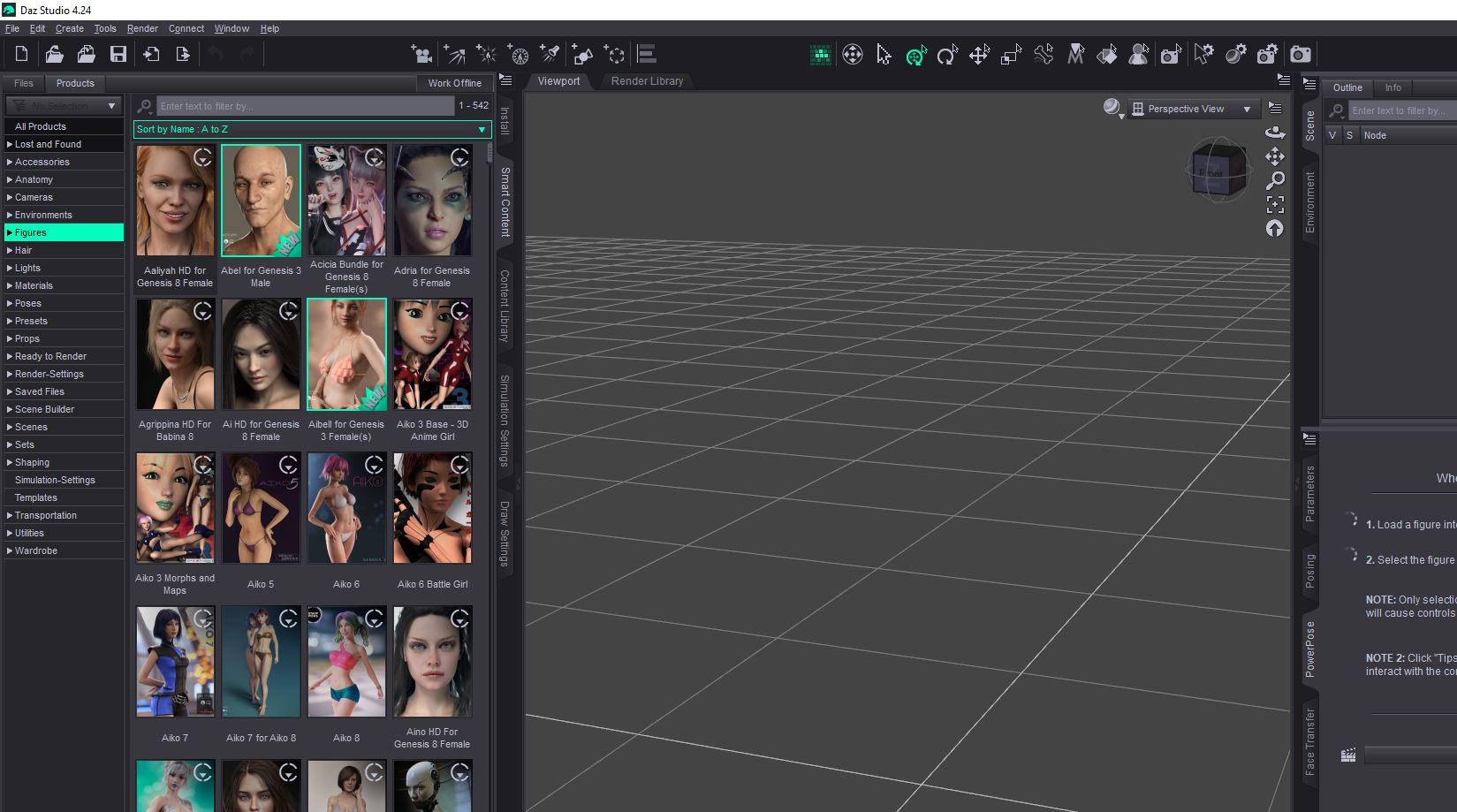Image resolution: width=1457 pixels, height=812 pixels.
Task: Select the Joint Editor bone tool
Action: coord(1043,55)
